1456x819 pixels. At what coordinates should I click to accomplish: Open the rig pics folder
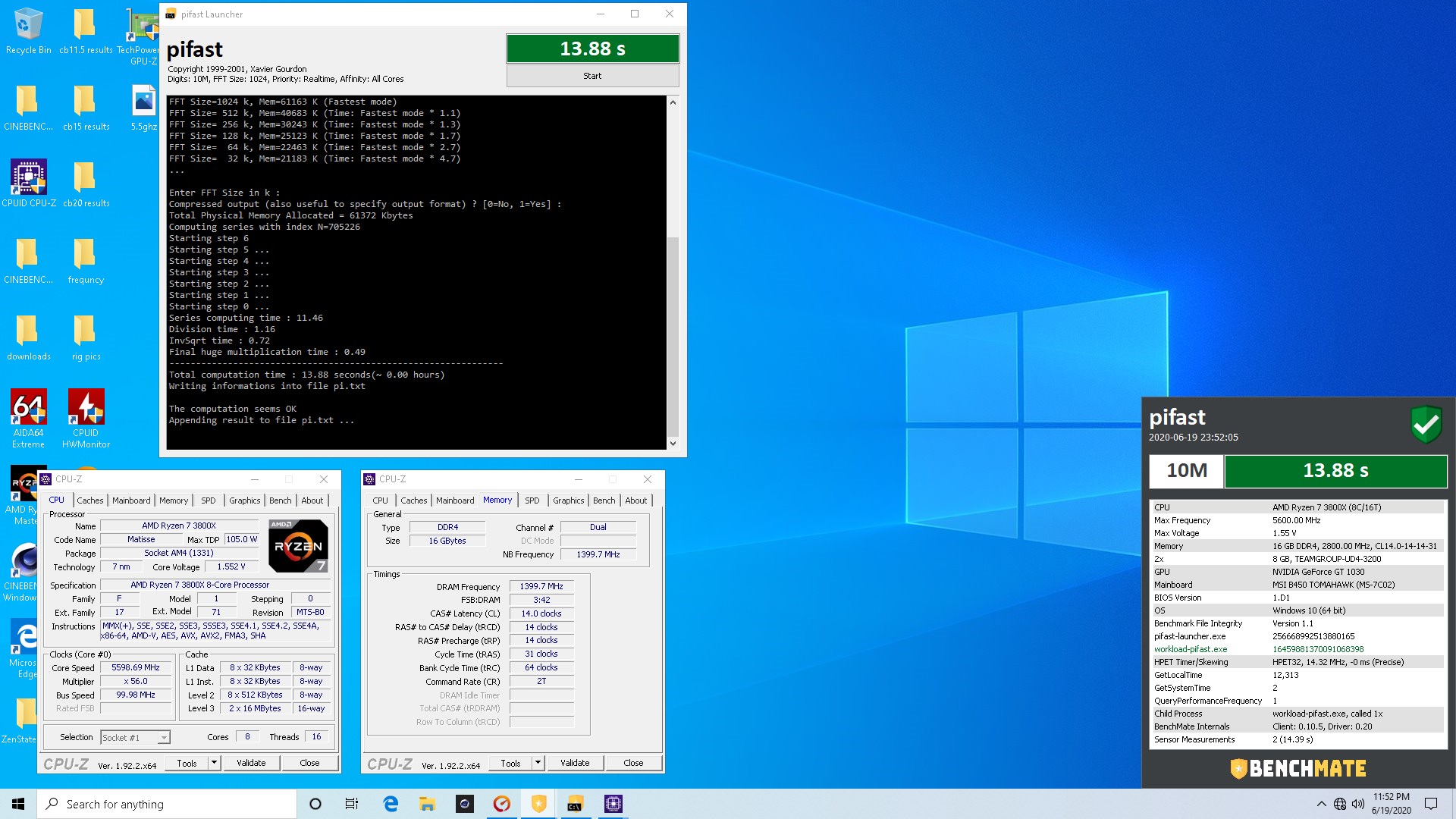click(x=86, y=337)
